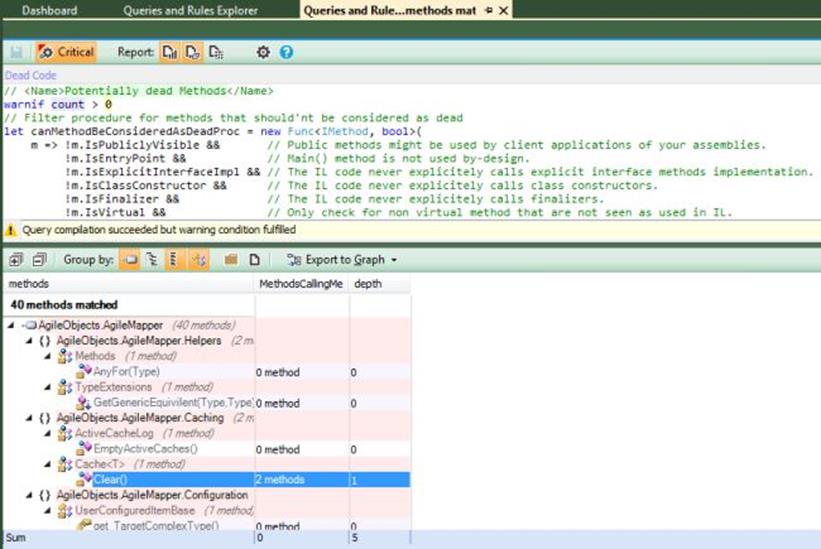Close the active query editor tab

tap(504, 10)
